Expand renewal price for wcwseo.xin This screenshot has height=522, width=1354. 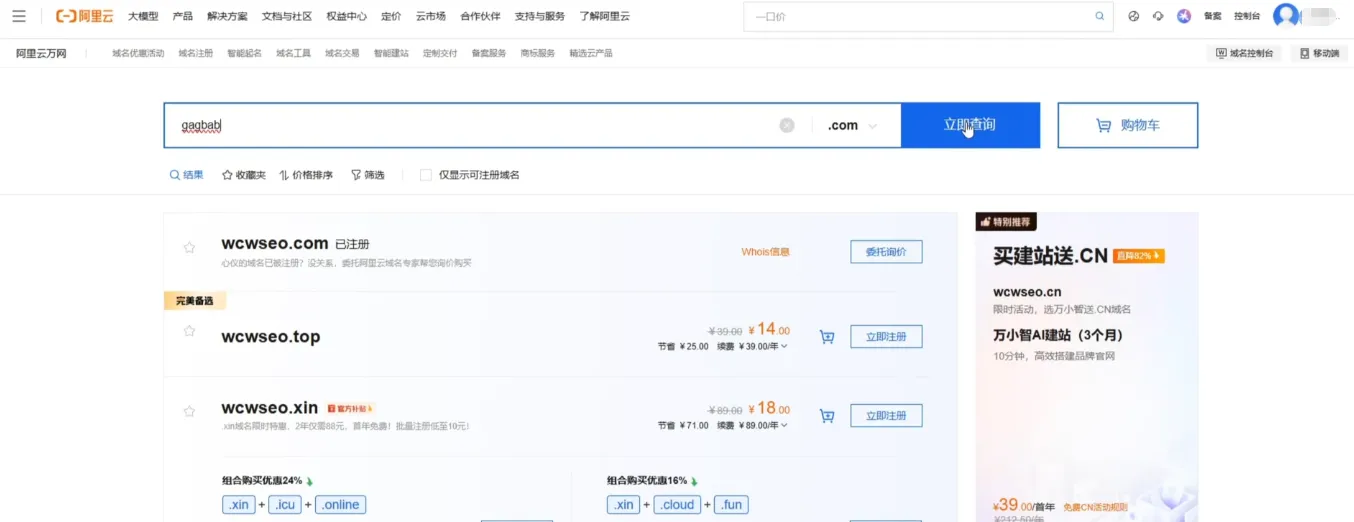(784, 425)
